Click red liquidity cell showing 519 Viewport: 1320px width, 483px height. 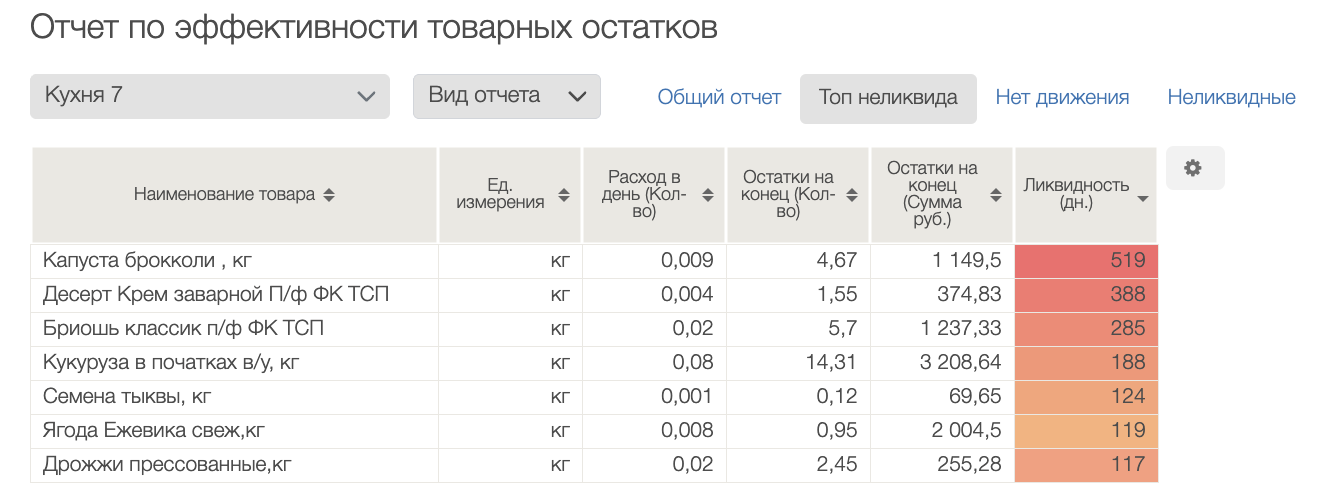click(x=1086, y=261)
